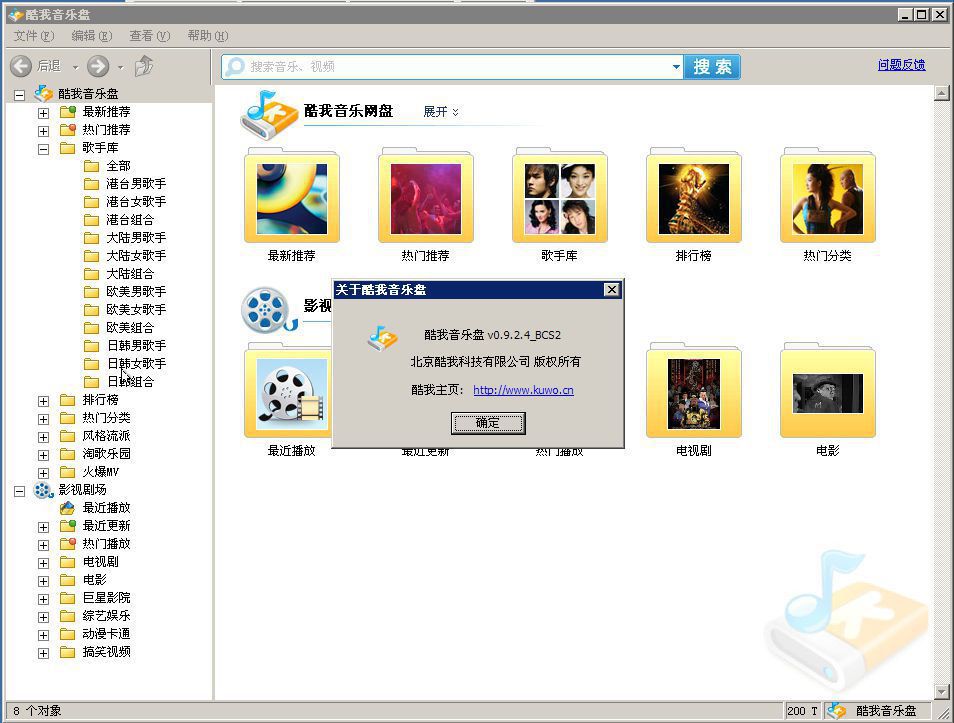Click the 酷我音乐网盘 section drive icon

pos(268,114)
